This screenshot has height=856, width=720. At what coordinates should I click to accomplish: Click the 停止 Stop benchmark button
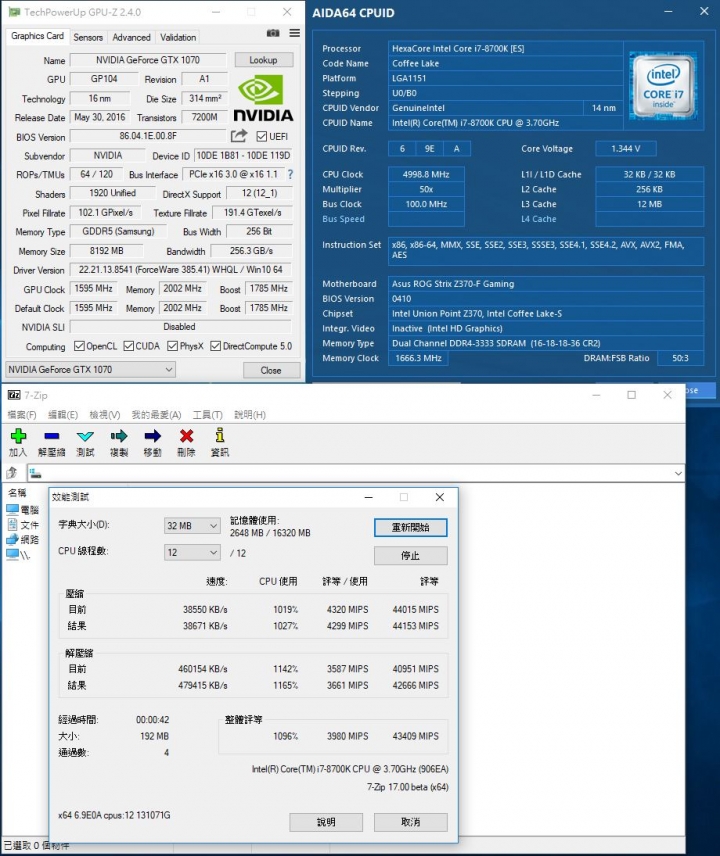pyautogui.click(x=410, y=556)
